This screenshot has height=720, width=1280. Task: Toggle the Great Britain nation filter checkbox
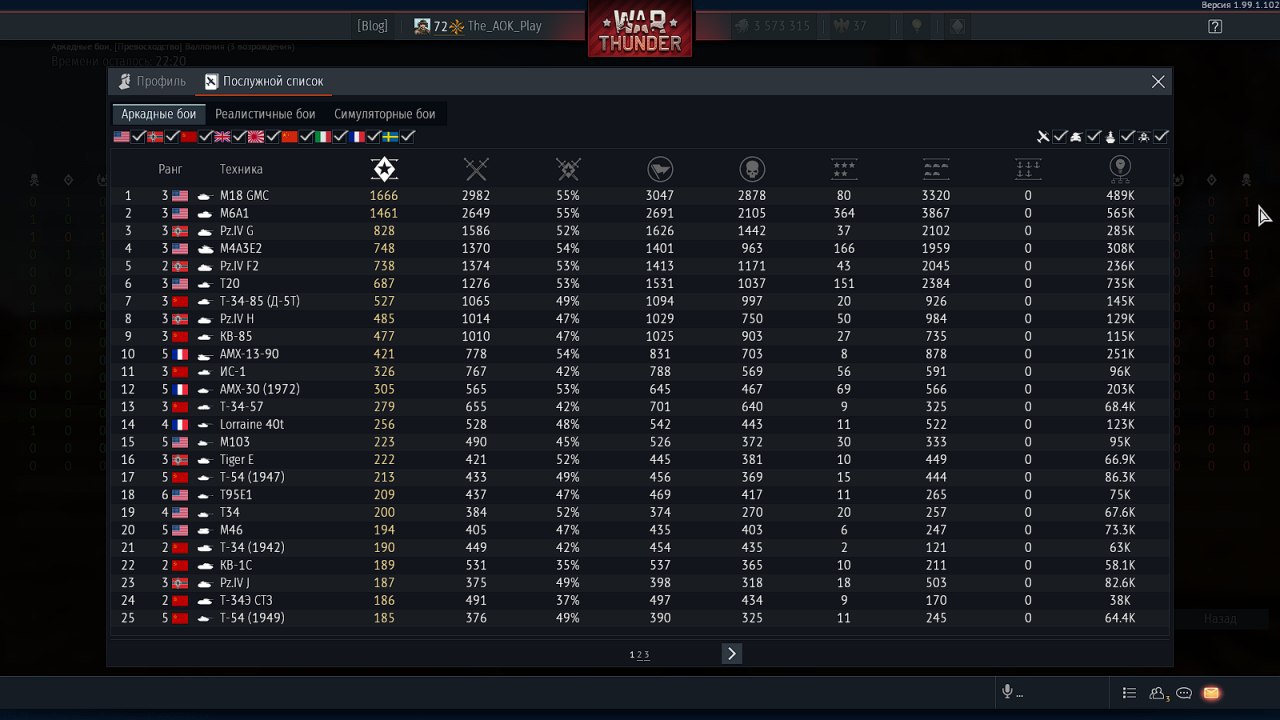pos(239,136)
